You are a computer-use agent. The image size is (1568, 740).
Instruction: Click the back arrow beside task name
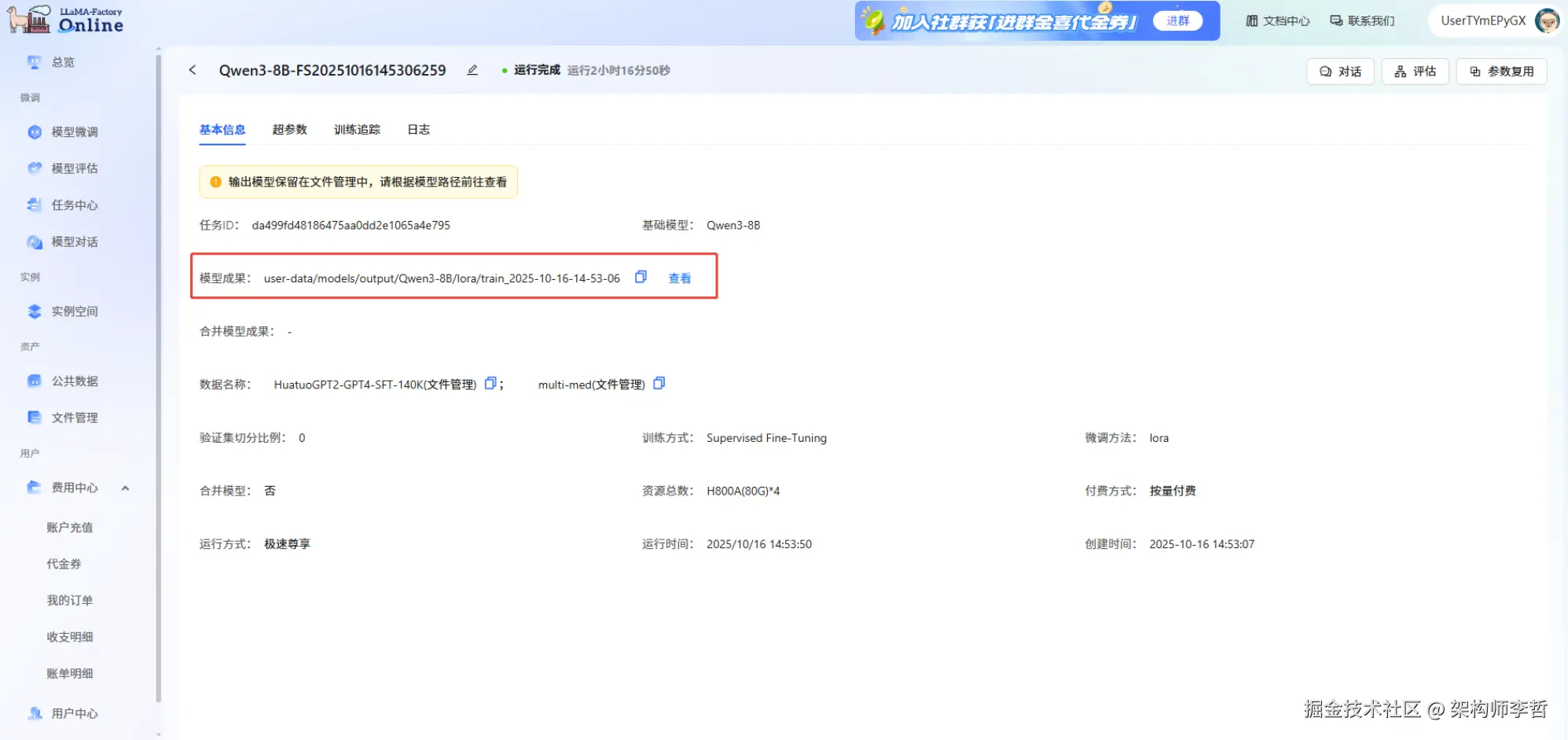tap(193, 70)
